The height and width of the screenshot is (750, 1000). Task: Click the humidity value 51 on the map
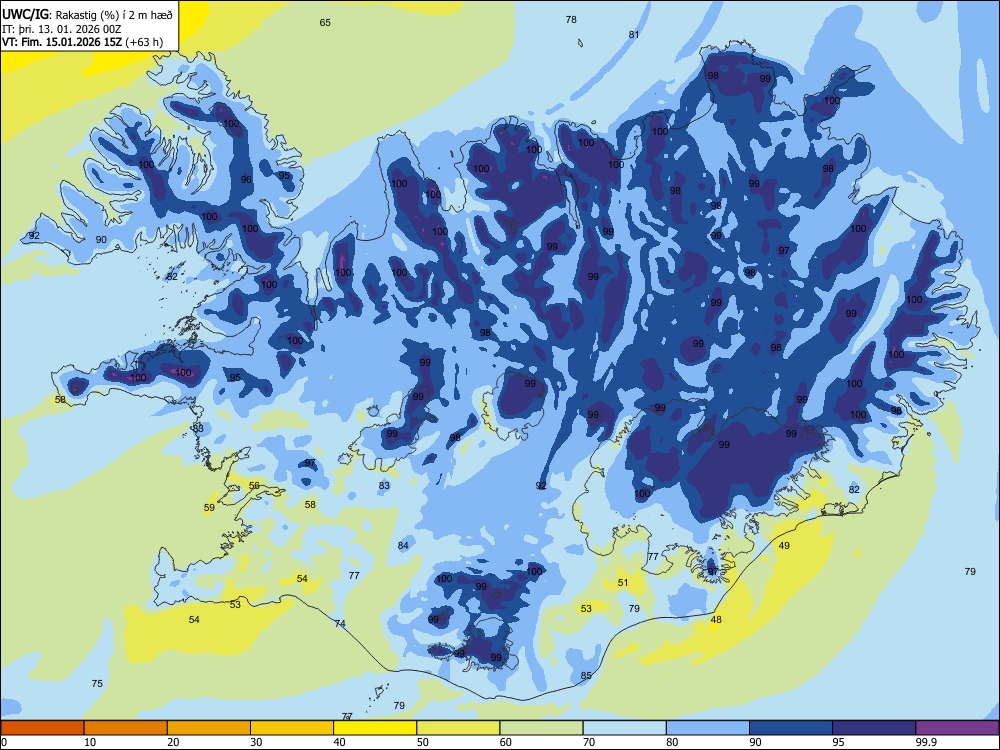tap(623, 583)
